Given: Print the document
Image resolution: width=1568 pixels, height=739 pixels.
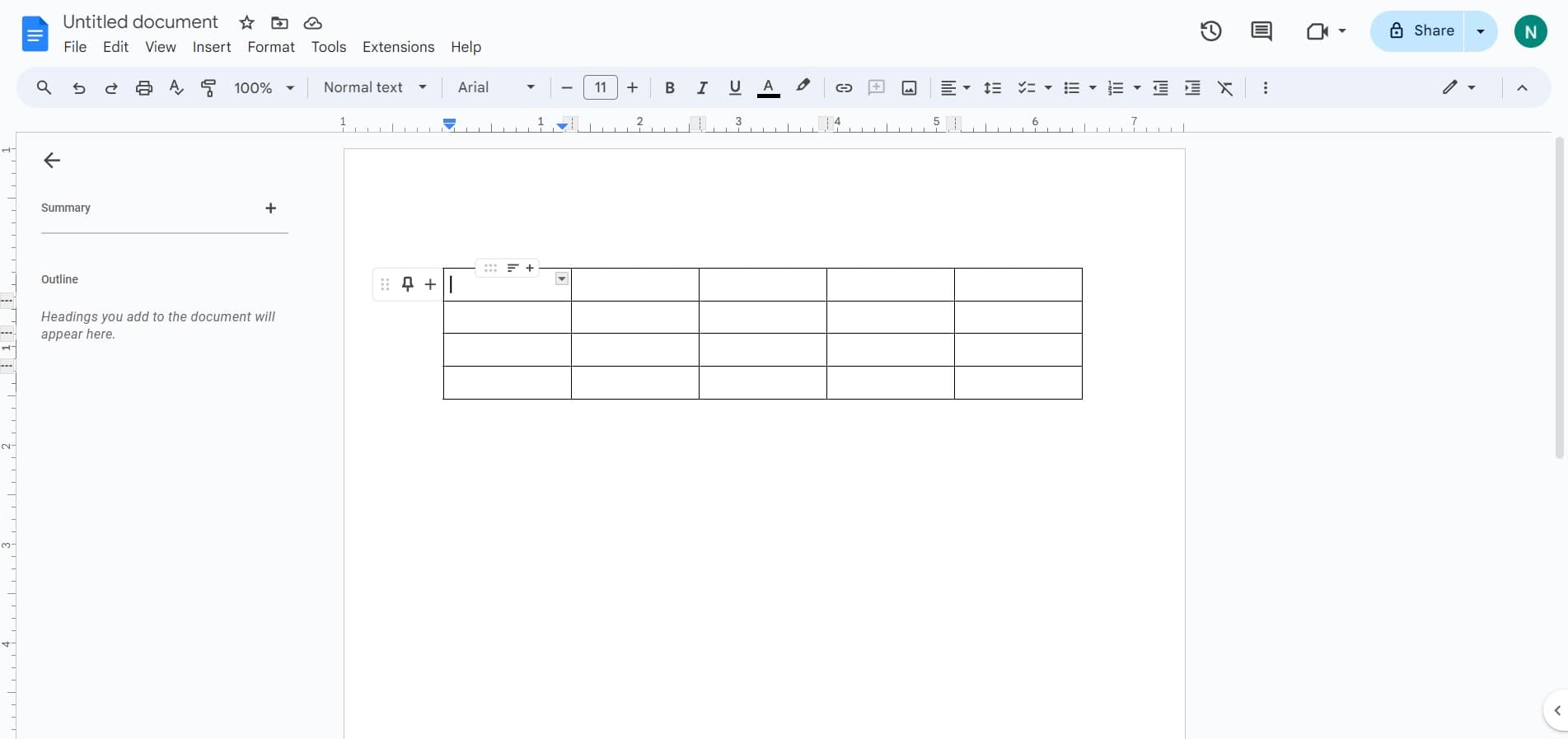Looking at the screenshot, I should (x=144, y=88).
